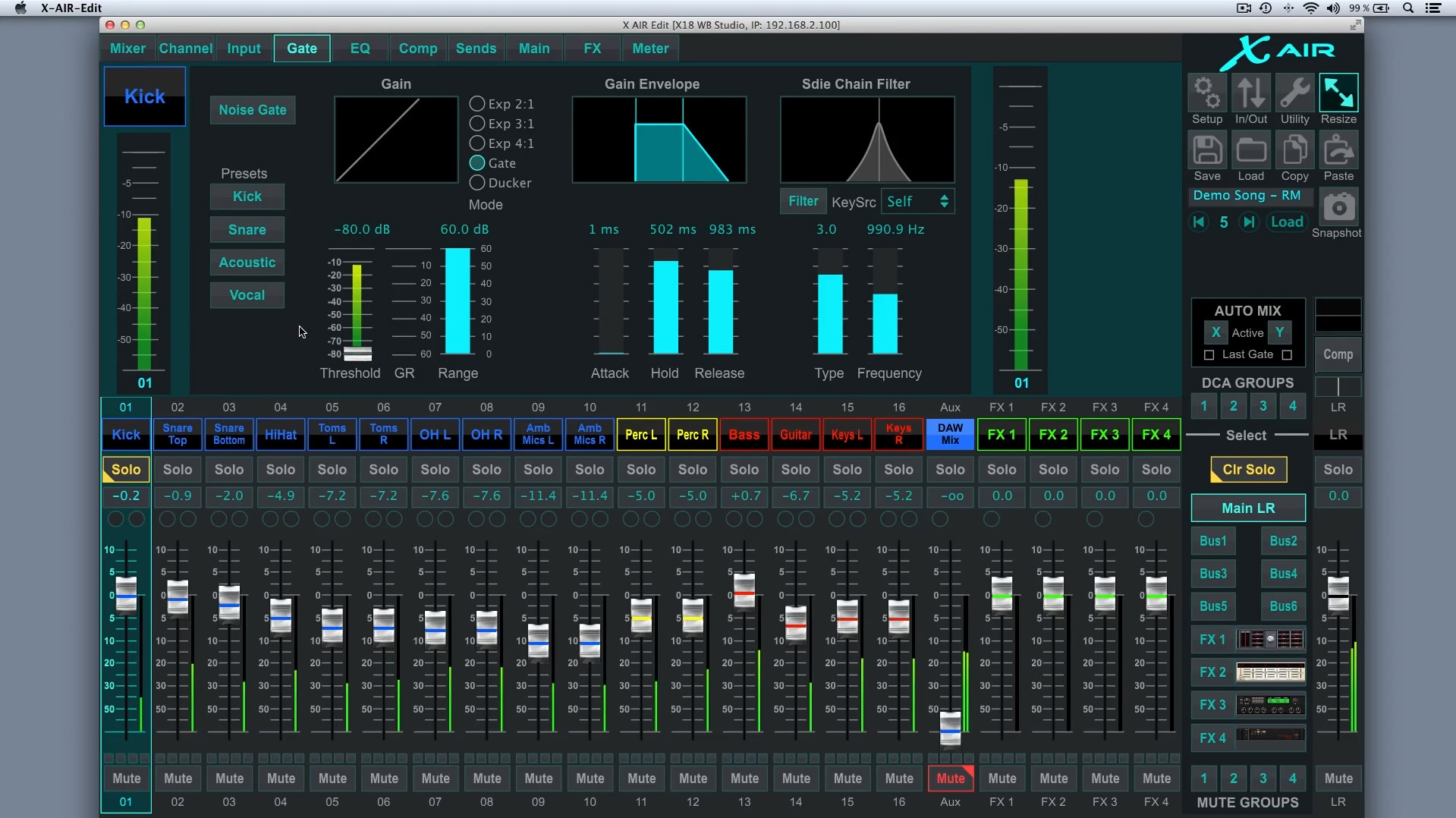1456x818 pixels.
Task: Open FX 2 effect rack thumbnail
Action: click(1270, 672)
